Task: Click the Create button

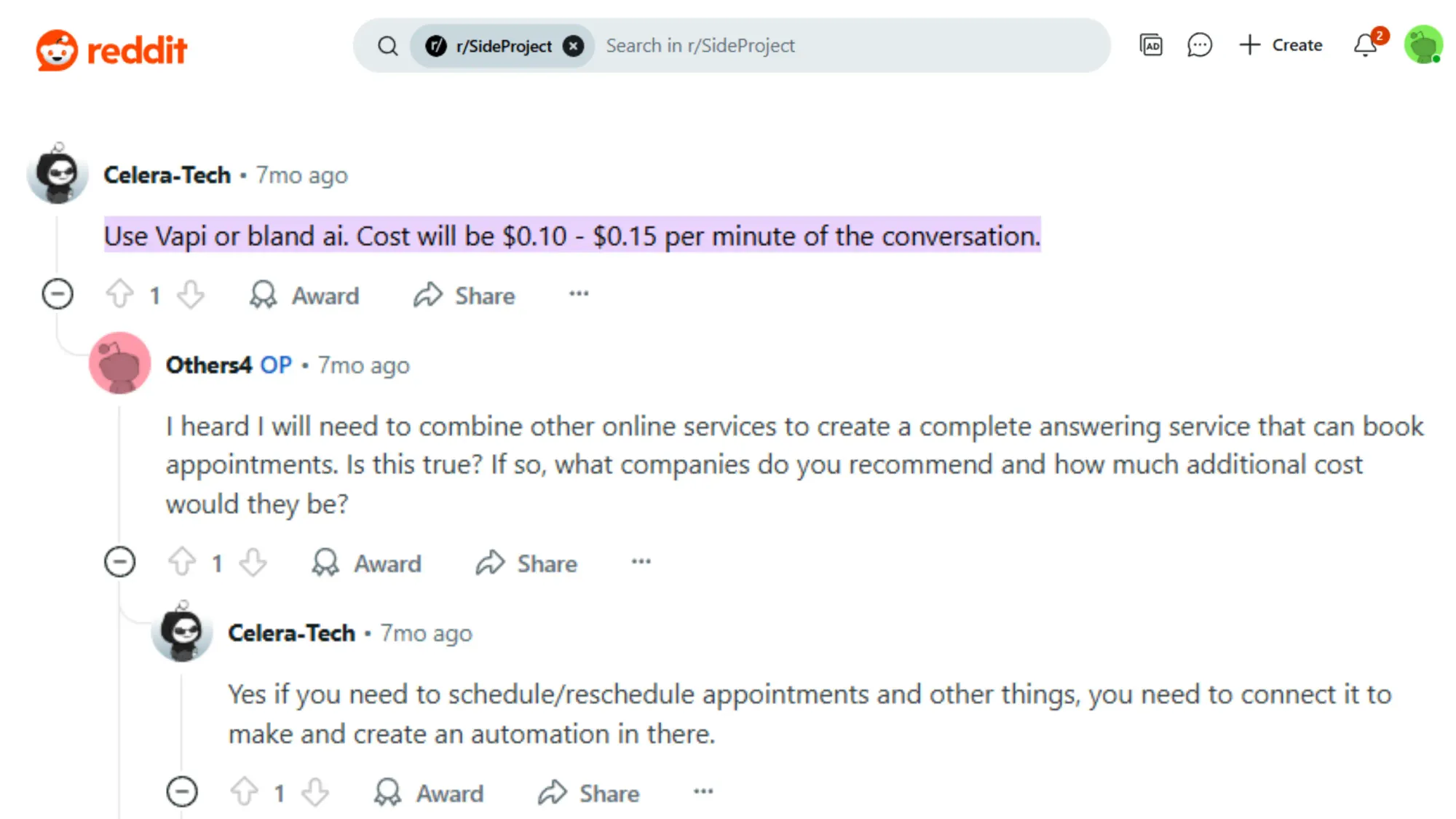Action: coord(1282,45)
